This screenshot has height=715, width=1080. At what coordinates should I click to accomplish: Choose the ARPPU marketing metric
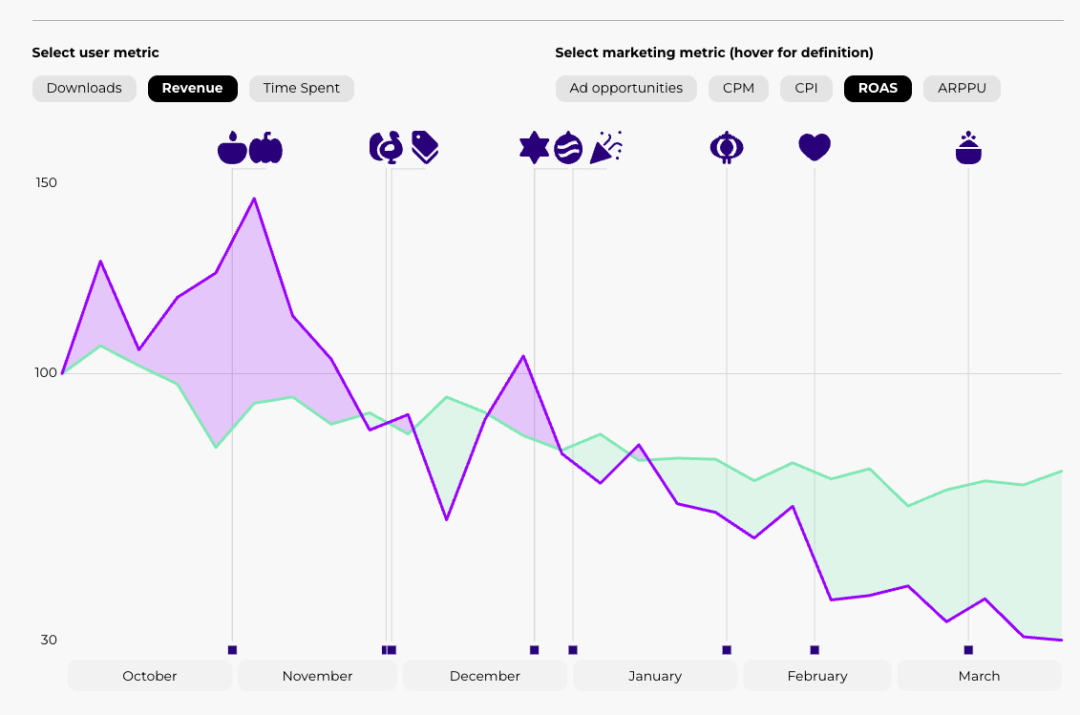point(962,88)
